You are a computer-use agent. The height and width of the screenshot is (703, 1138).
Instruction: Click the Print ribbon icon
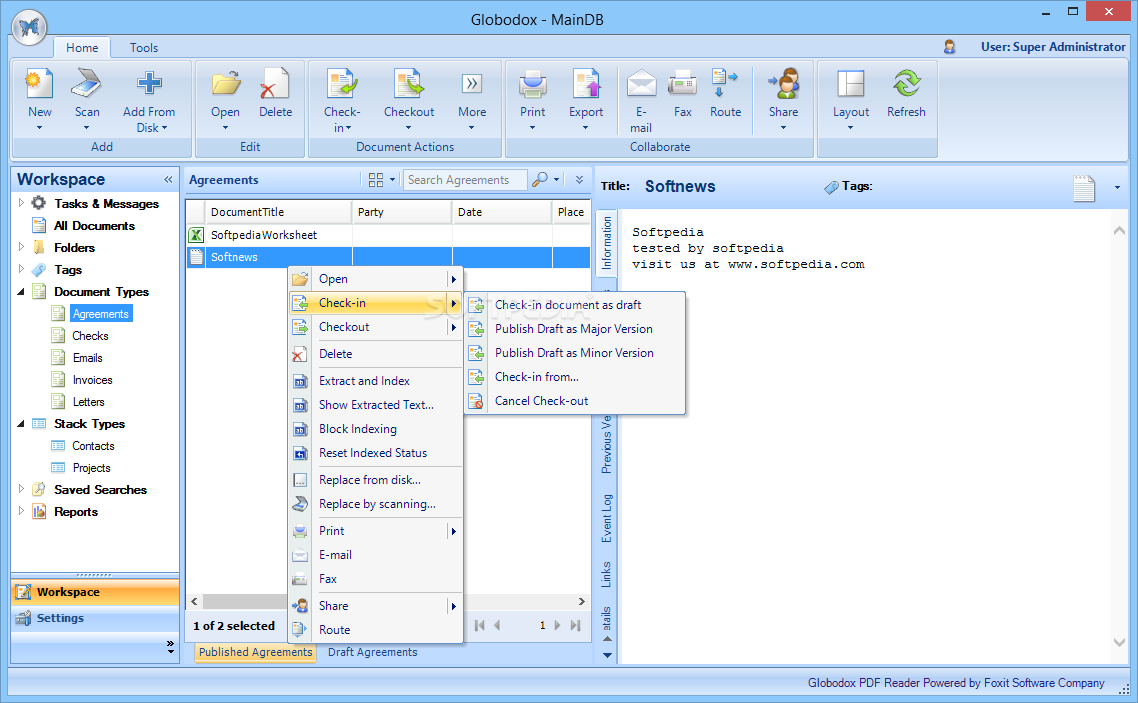click(x=533, y=84)
